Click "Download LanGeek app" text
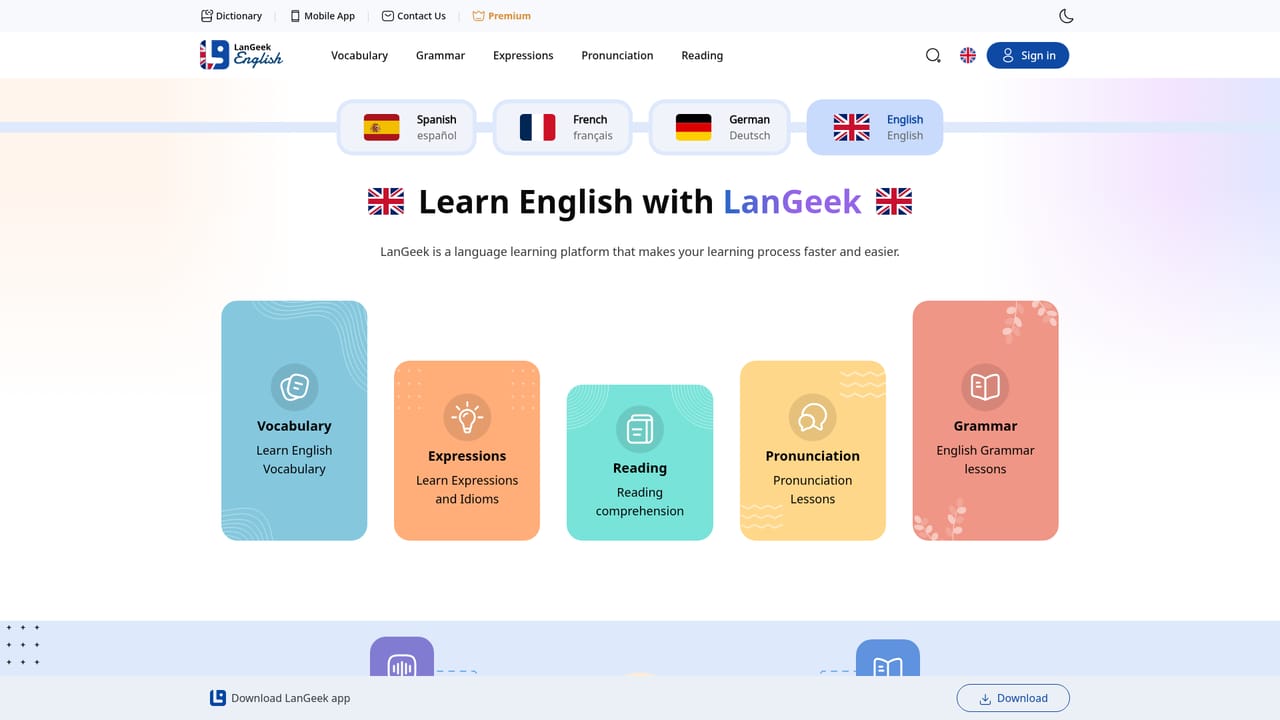This screenshot has height=720, width=1280. (x=291, y=698)
